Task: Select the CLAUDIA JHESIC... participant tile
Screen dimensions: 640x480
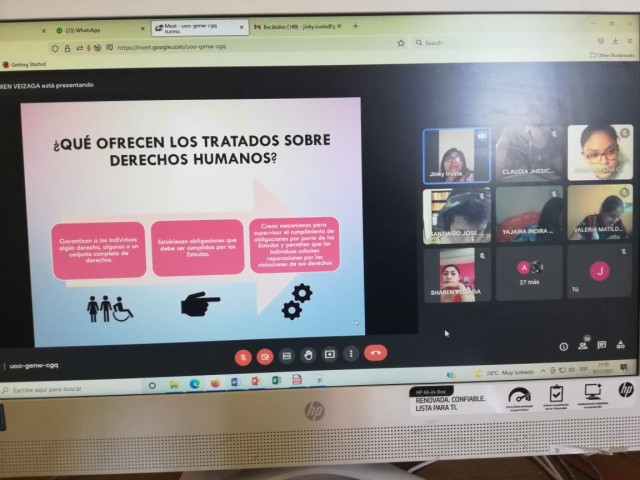Action: (529, 153)
